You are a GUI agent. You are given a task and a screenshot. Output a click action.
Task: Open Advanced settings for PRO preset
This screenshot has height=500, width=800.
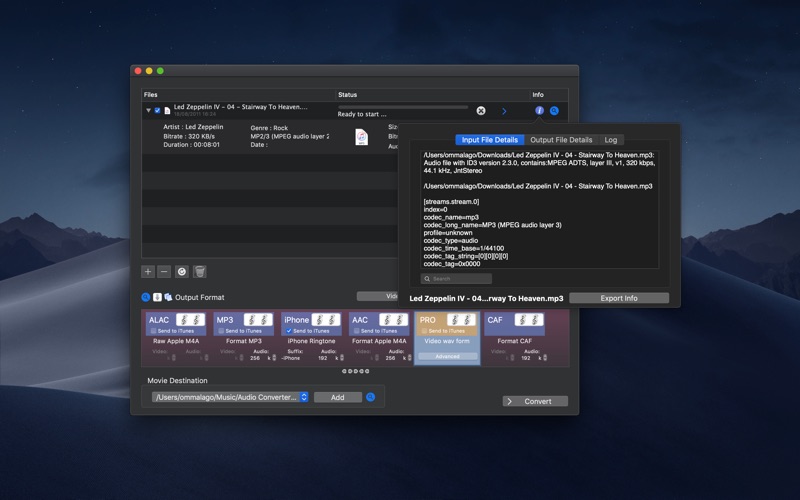[x=447, y=357]
